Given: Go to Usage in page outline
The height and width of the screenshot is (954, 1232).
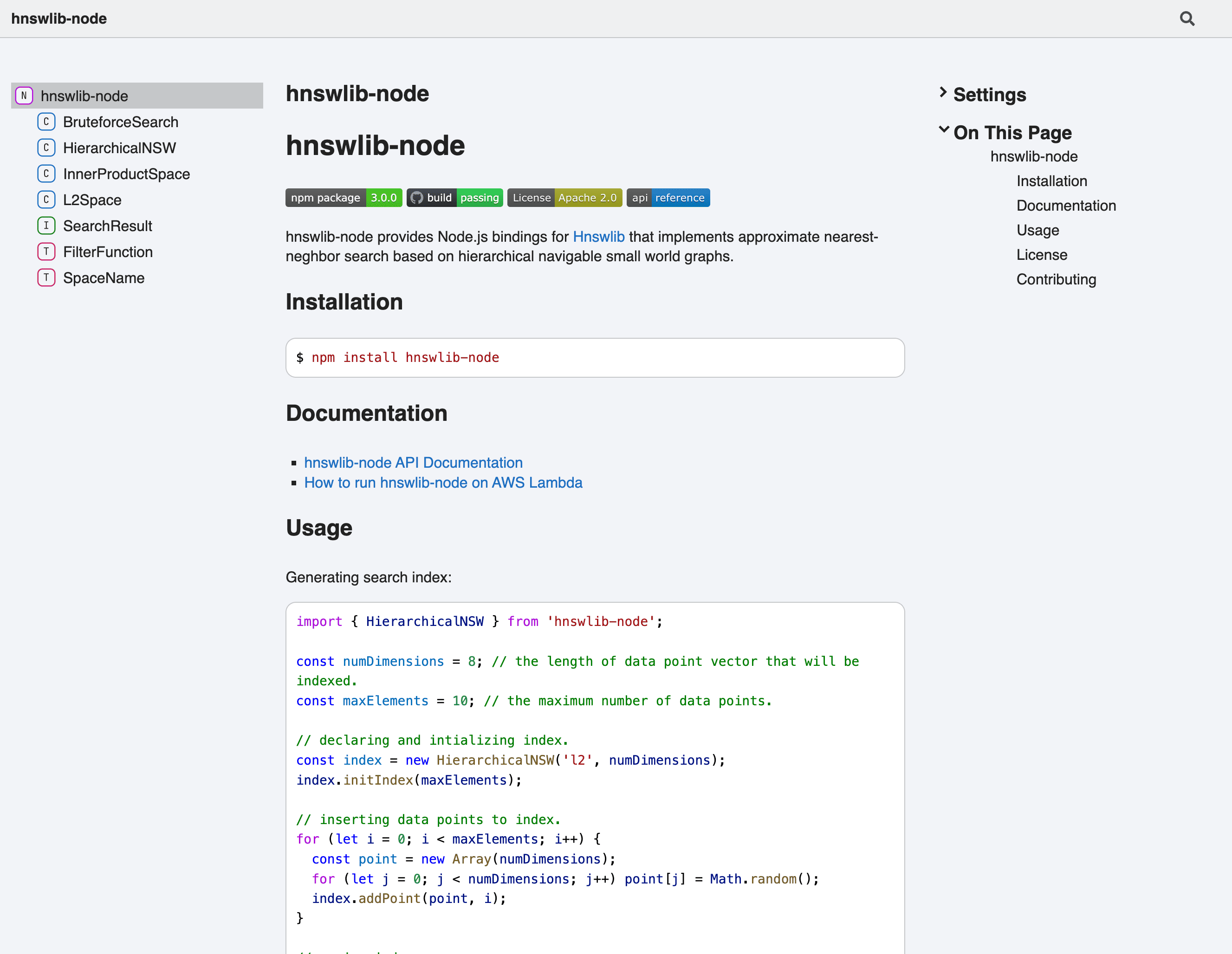Looking at the screenshot, I should coord(1037,230).
